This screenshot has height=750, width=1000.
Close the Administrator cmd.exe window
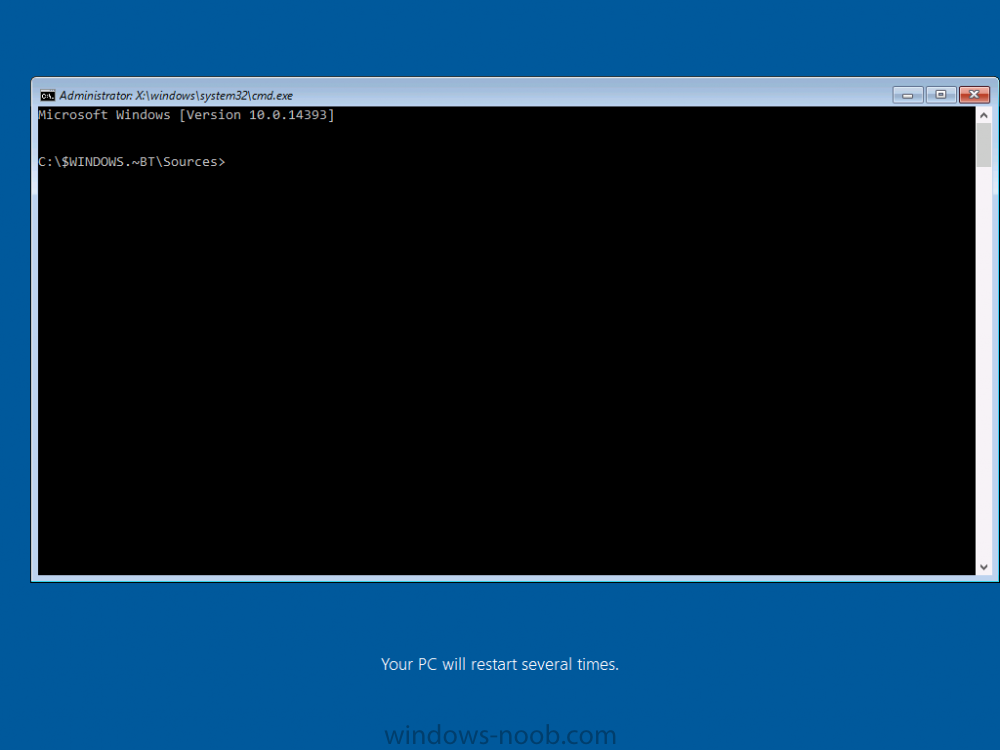pos(974,95)
